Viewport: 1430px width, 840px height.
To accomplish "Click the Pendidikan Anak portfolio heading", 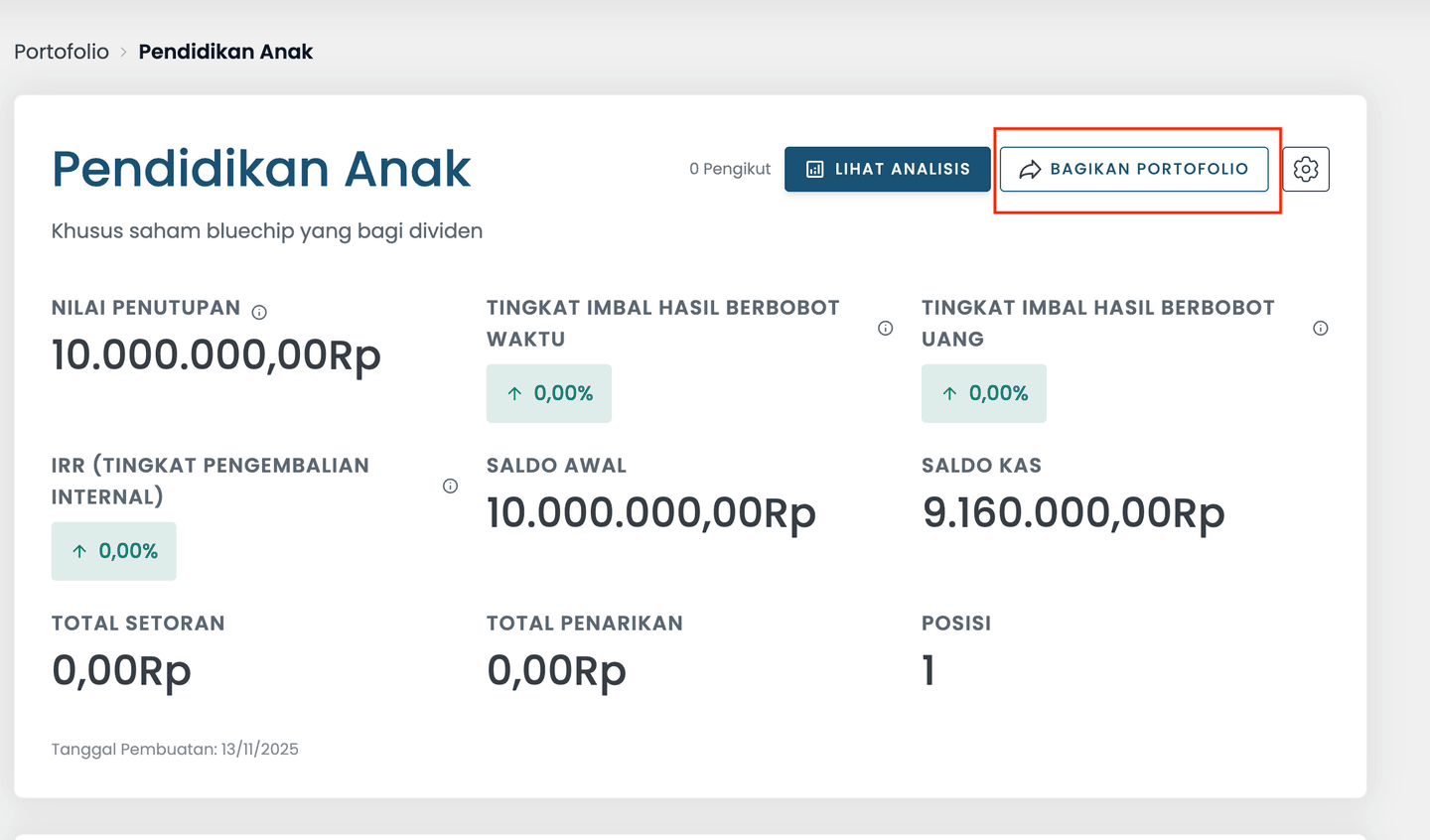I will [261, 169].
